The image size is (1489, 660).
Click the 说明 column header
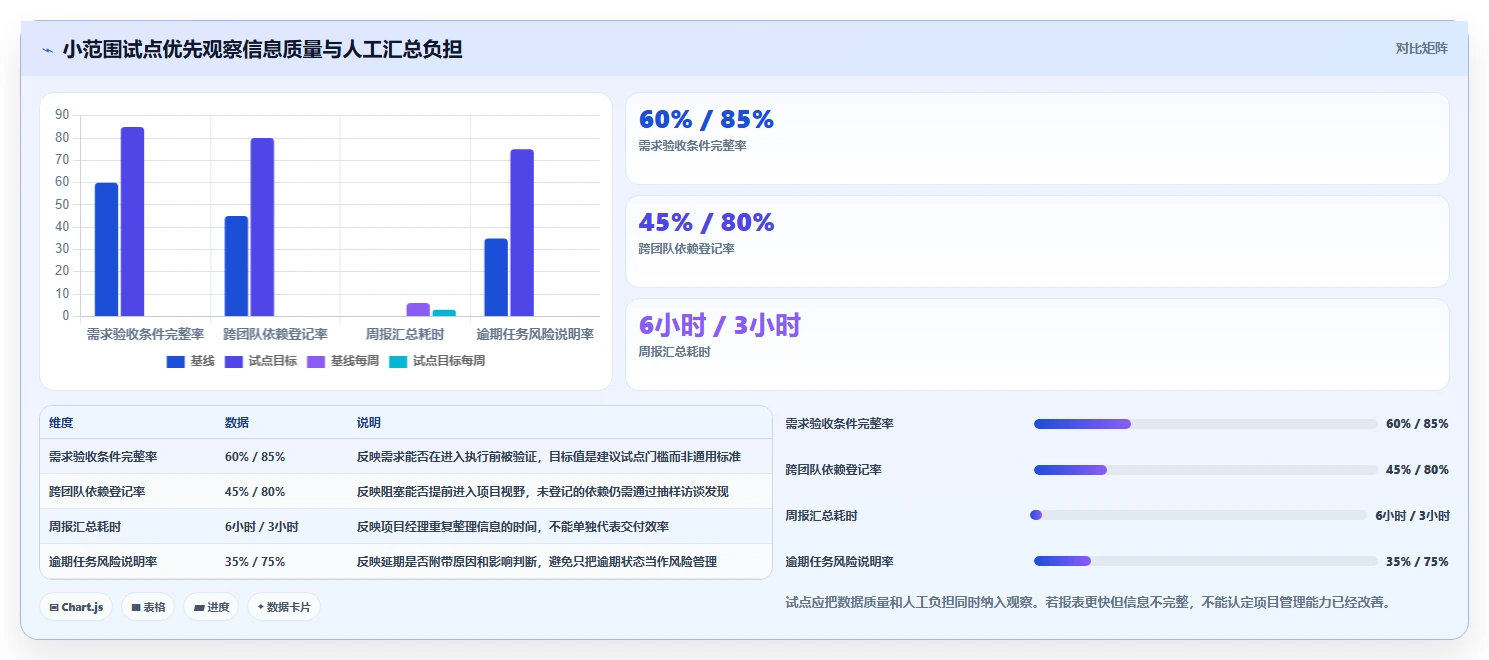pos(369,423)
